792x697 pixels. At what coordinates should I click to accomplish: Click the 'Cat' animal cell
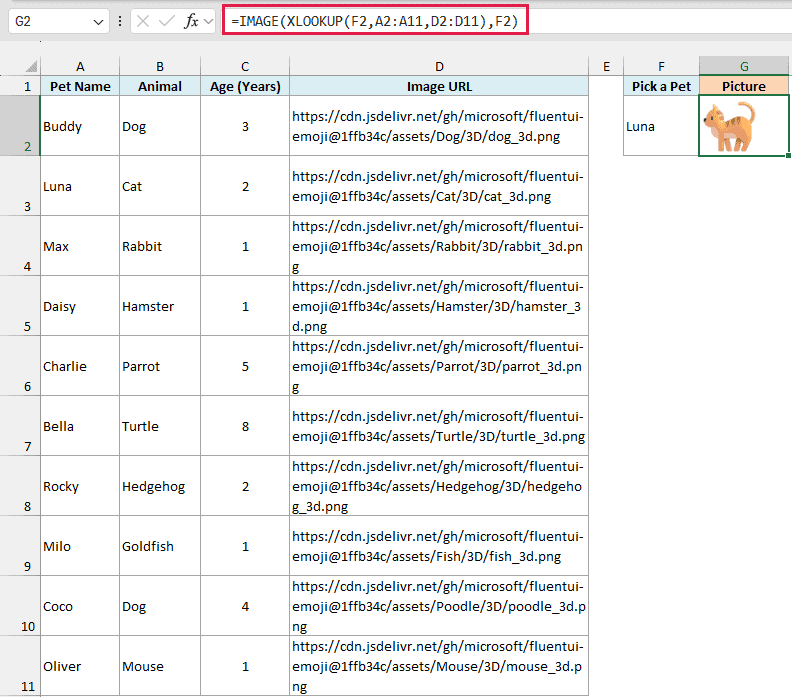[160, 186]
